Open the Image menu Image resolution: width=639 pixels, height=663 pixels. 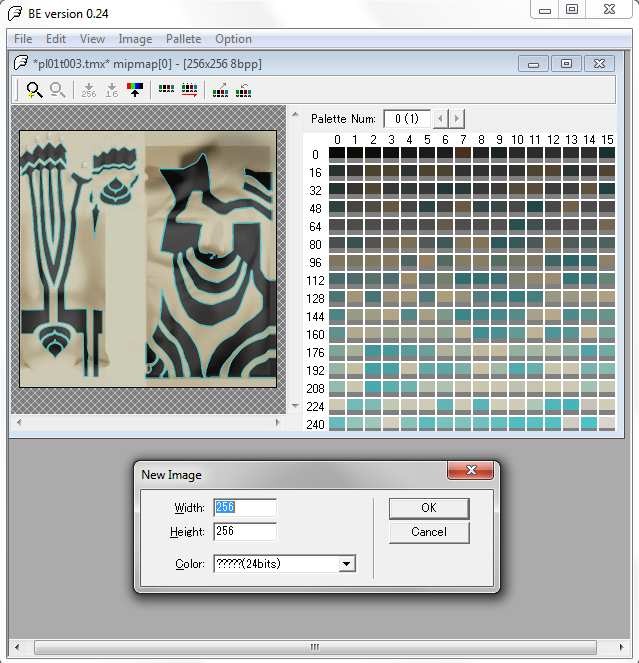pyautogui.click(x=135, y=39)
